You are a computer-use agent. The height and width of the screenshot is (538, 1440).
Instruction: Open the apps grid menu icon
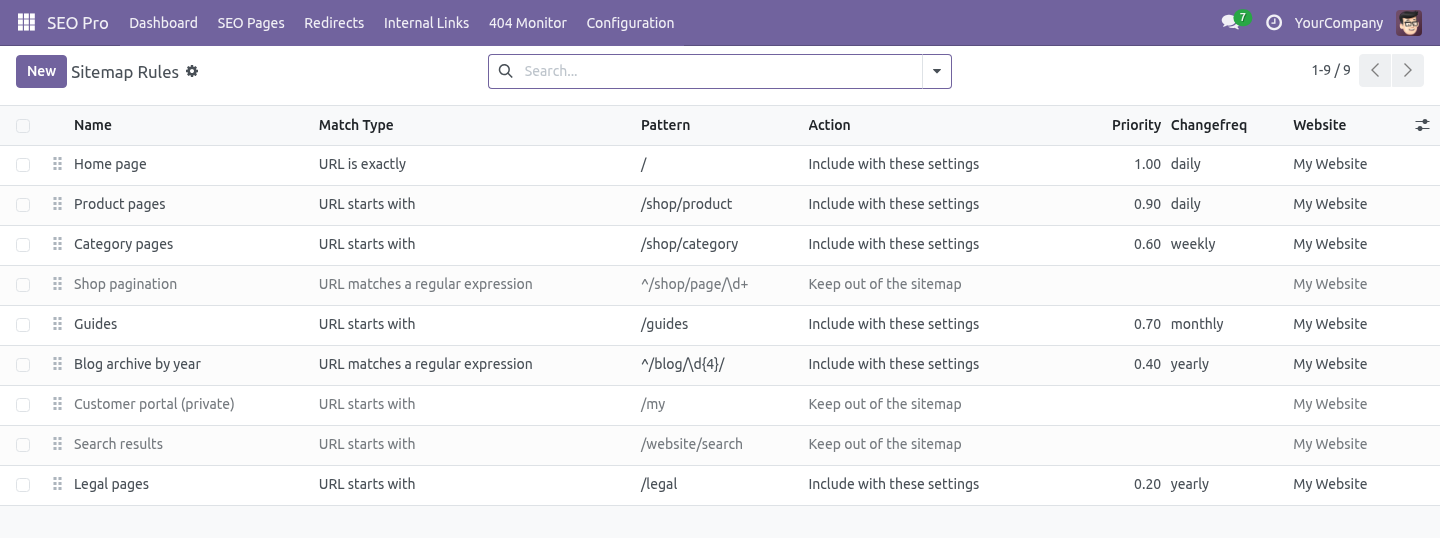tap(26, 22)
